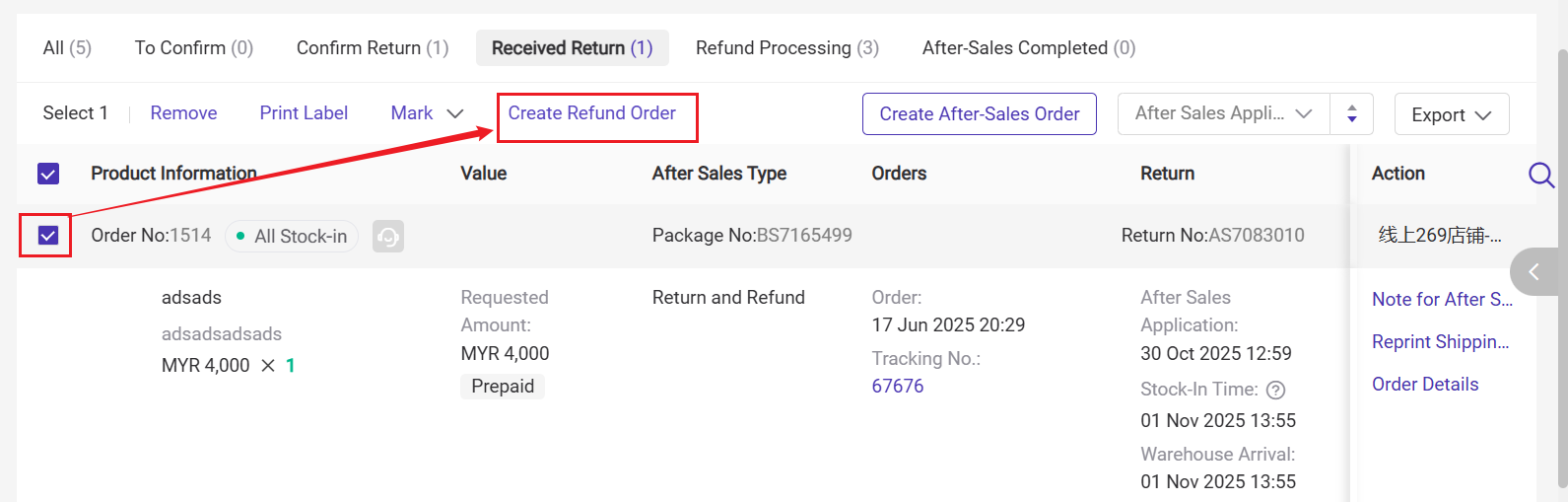
Task: Click Create Refund Order
Action: tap(592, 113)
